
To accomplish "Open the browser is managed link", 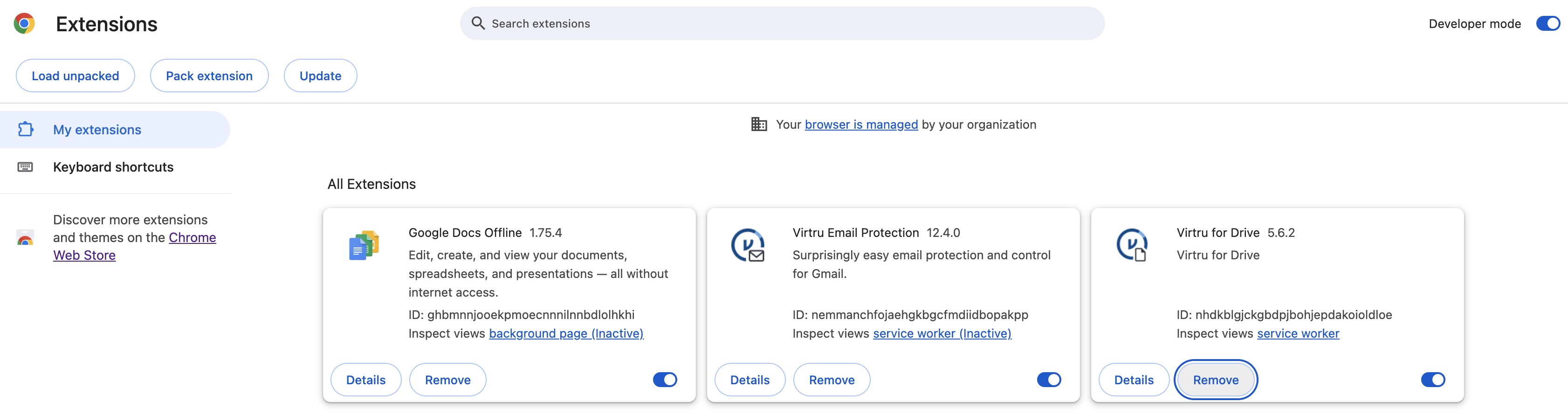I will click(861, 124).
